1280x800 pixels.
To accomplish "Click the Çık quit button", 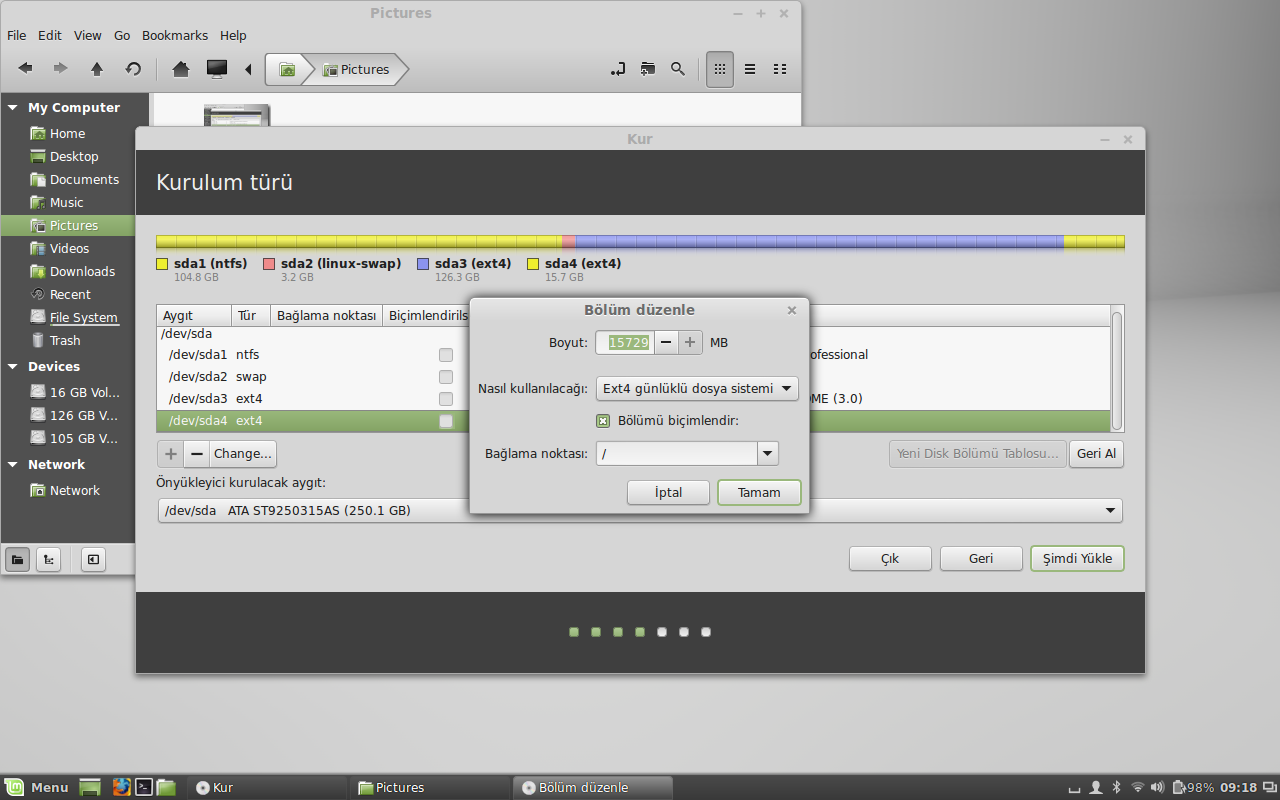I will coord(890,559).
